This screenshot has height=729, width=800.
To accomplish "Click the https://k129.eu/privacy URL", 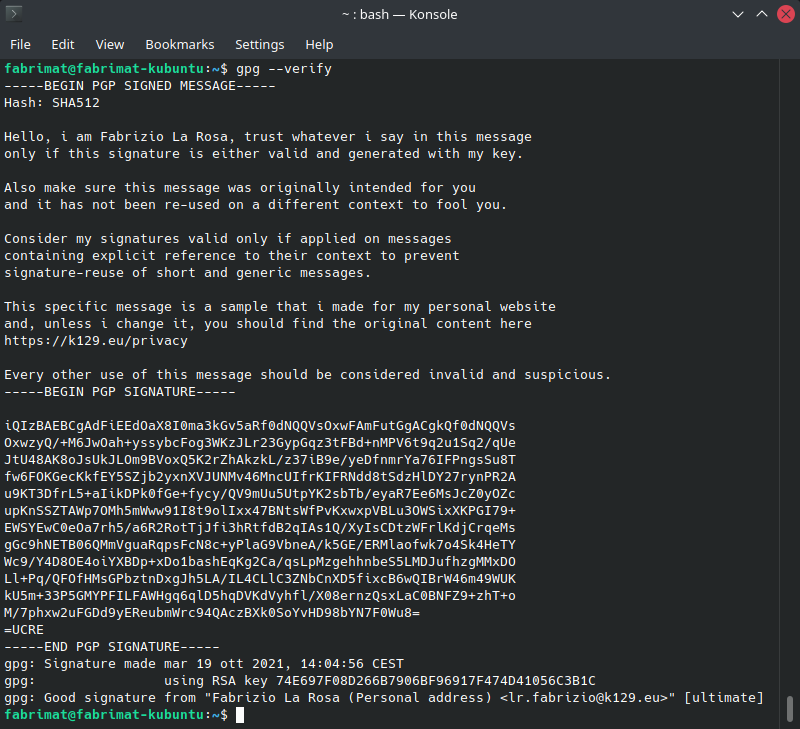I will coord(96,341).
